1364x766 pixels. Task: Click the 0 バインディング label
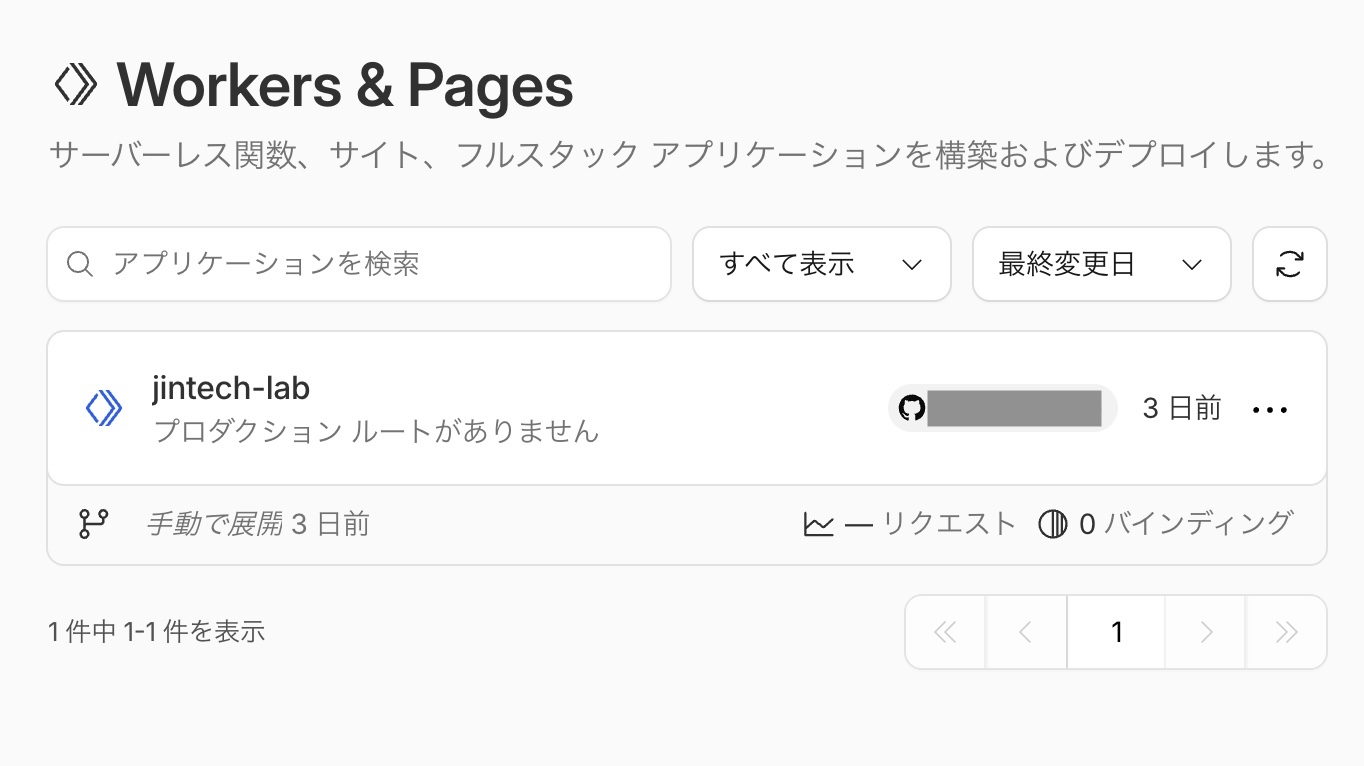point(1186,523)
